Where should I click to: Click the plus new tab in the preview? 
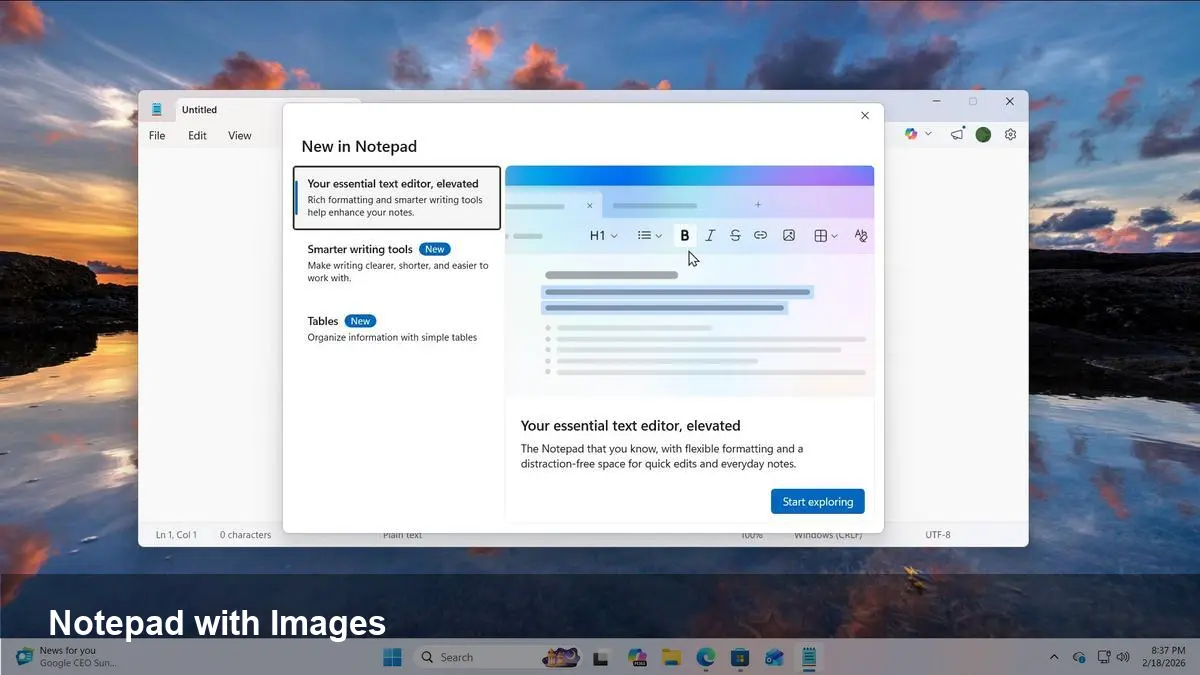[x=757, y=205]
